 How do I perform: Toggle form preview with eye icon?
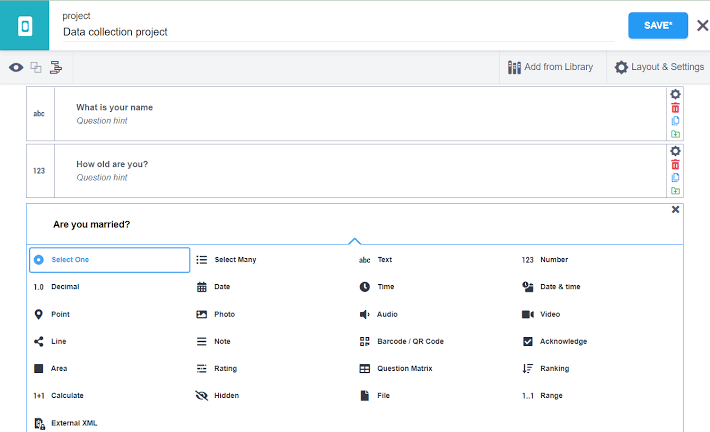(x=16, y=68)
